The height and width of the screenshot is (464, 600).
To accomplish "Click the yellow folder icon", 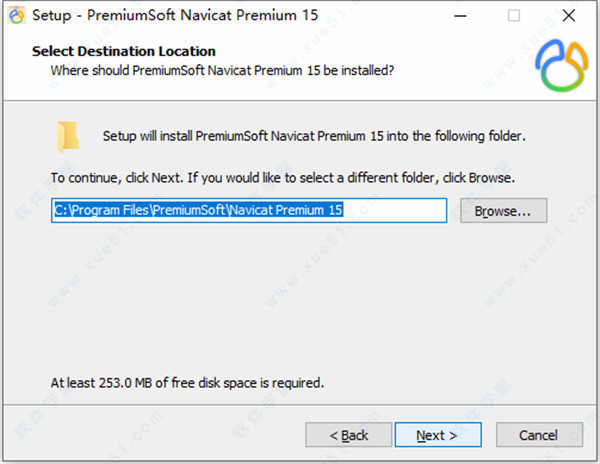I will point(68,135).
